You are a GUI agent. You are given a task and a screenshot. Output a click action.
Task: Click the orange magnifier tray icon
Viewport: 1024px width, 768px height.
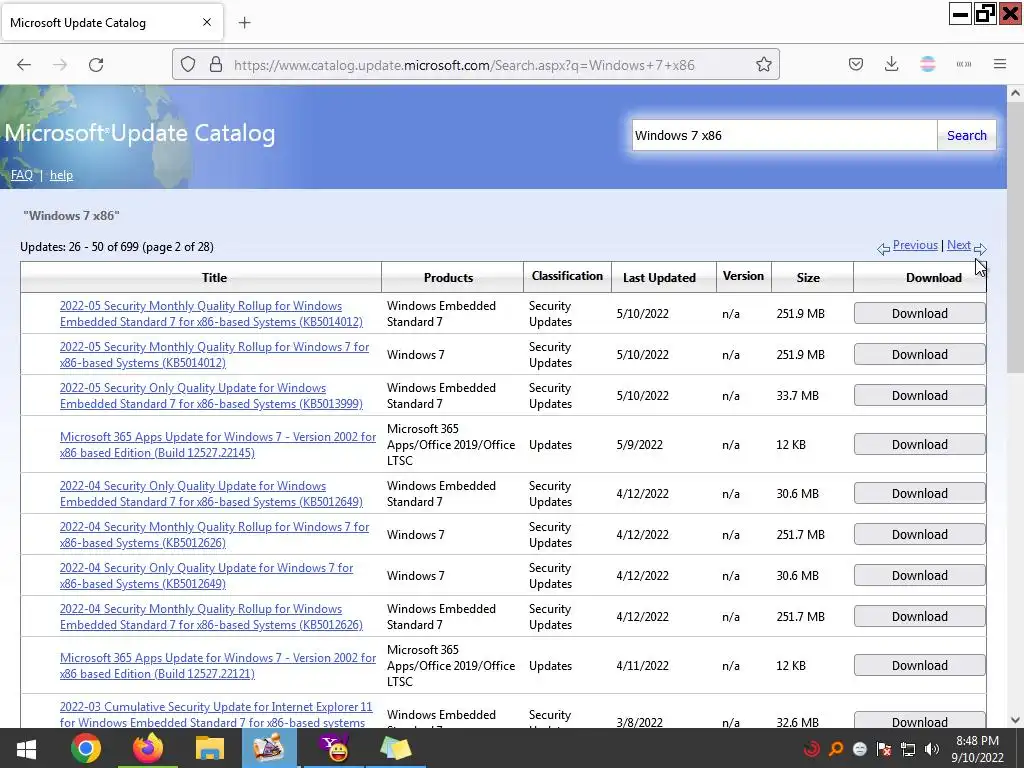(836, 749)
